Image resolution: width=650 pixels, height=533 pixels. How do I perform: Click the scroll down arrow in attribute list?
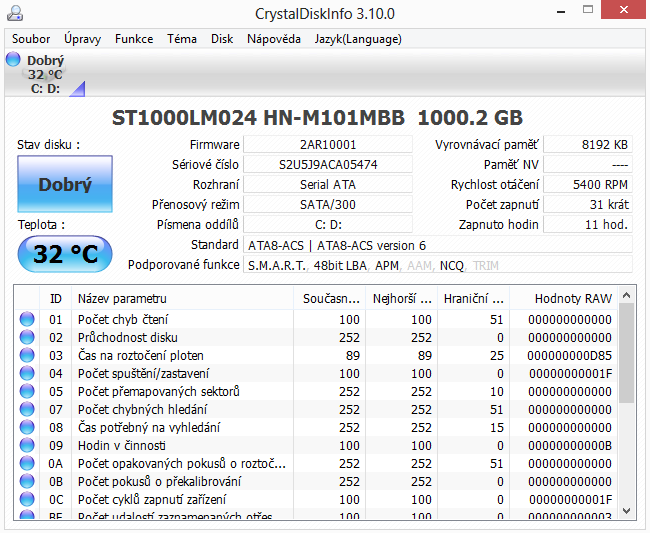[x=627, y=510]
